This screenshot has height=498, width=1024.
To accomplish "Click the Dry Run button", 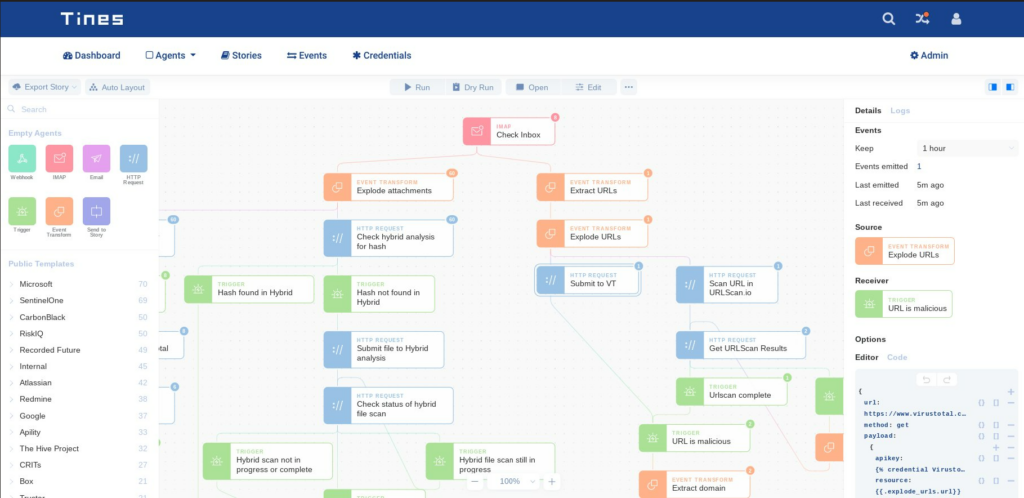I will [473, 87].
